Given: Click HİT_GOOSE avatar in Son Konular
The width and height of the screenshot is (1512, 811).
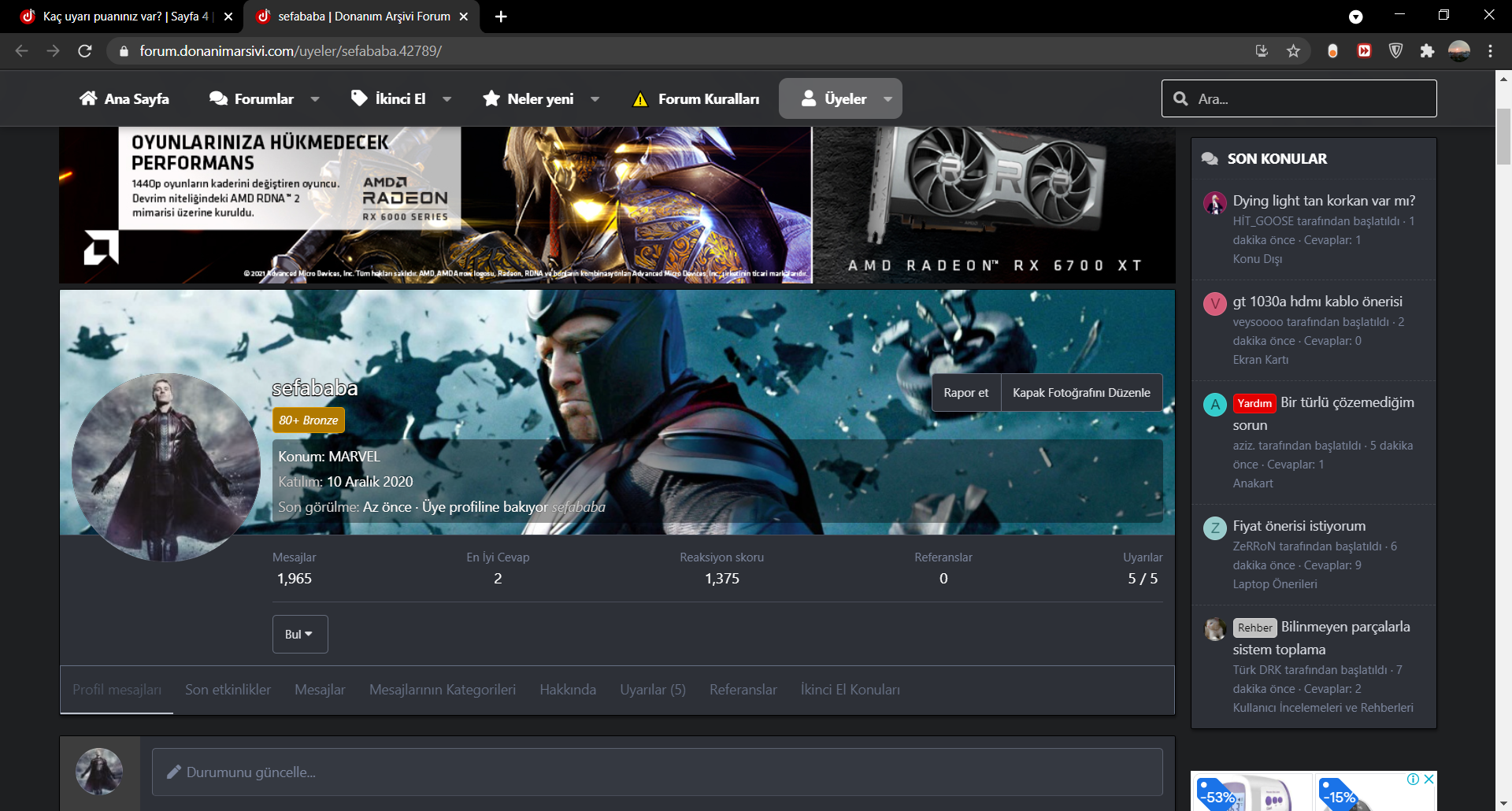Looking at the screenshot, I should [x=1214, y=202].
